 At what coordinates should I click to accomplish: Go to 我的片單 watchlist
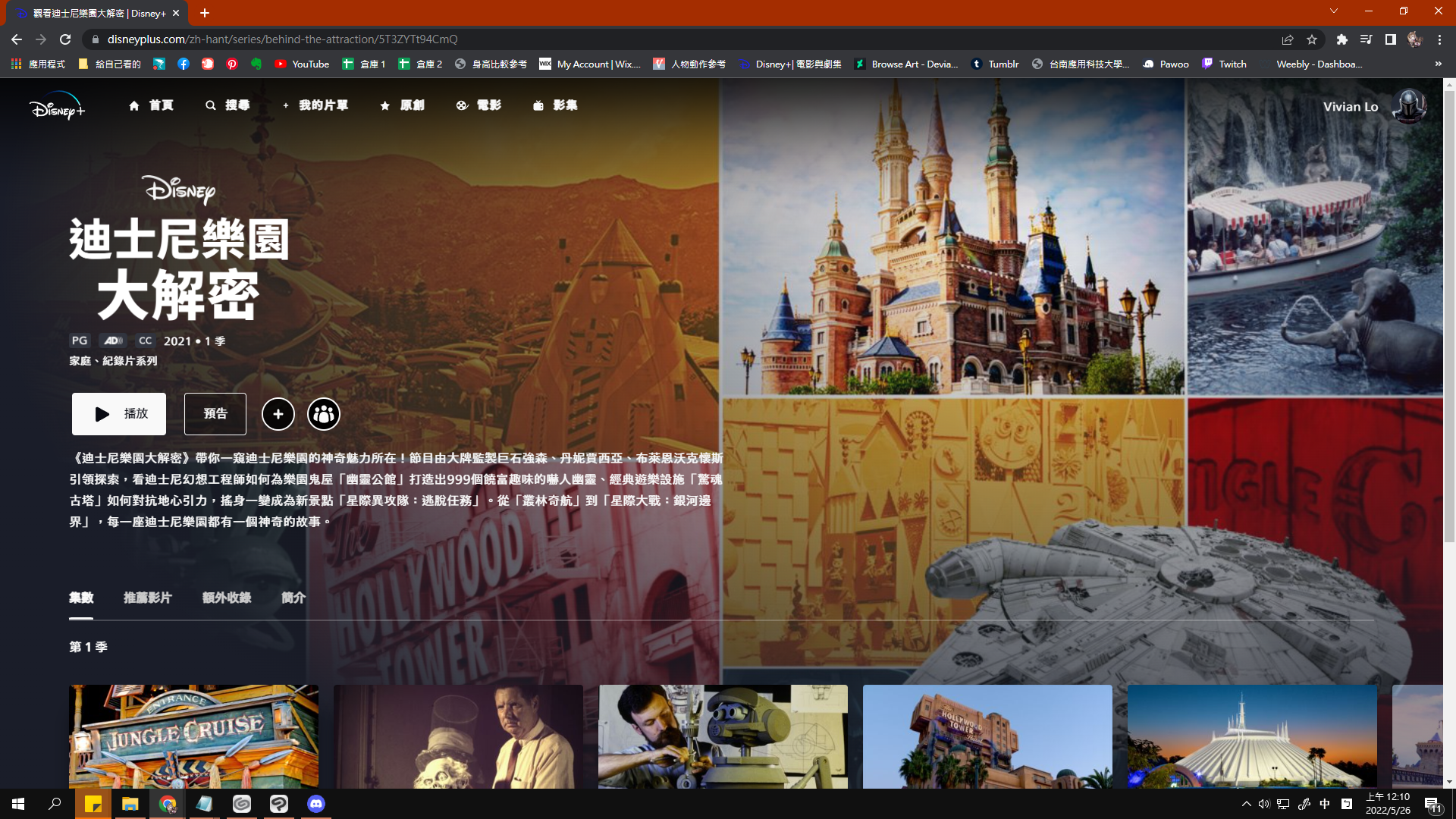click(315, 105)
